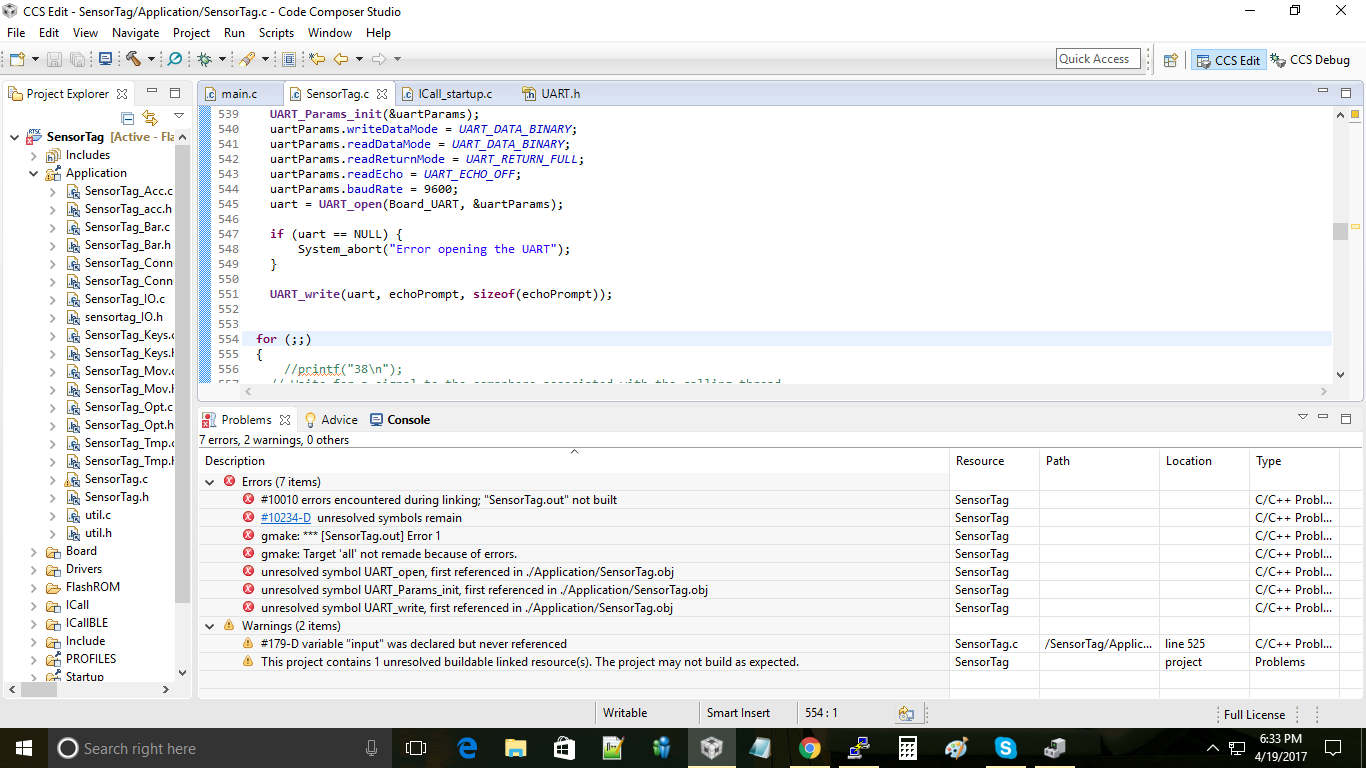Open Microsoft Edge from the taskbar
This screenshot has width=1366, height=768.
(467, 747)
